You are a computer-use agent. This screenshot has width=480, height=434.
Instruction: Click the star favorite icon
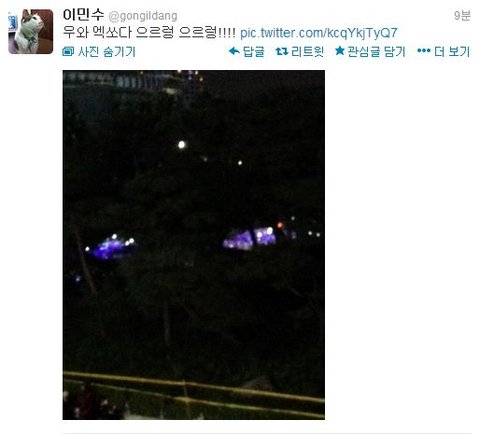click(x=340, y=51)
